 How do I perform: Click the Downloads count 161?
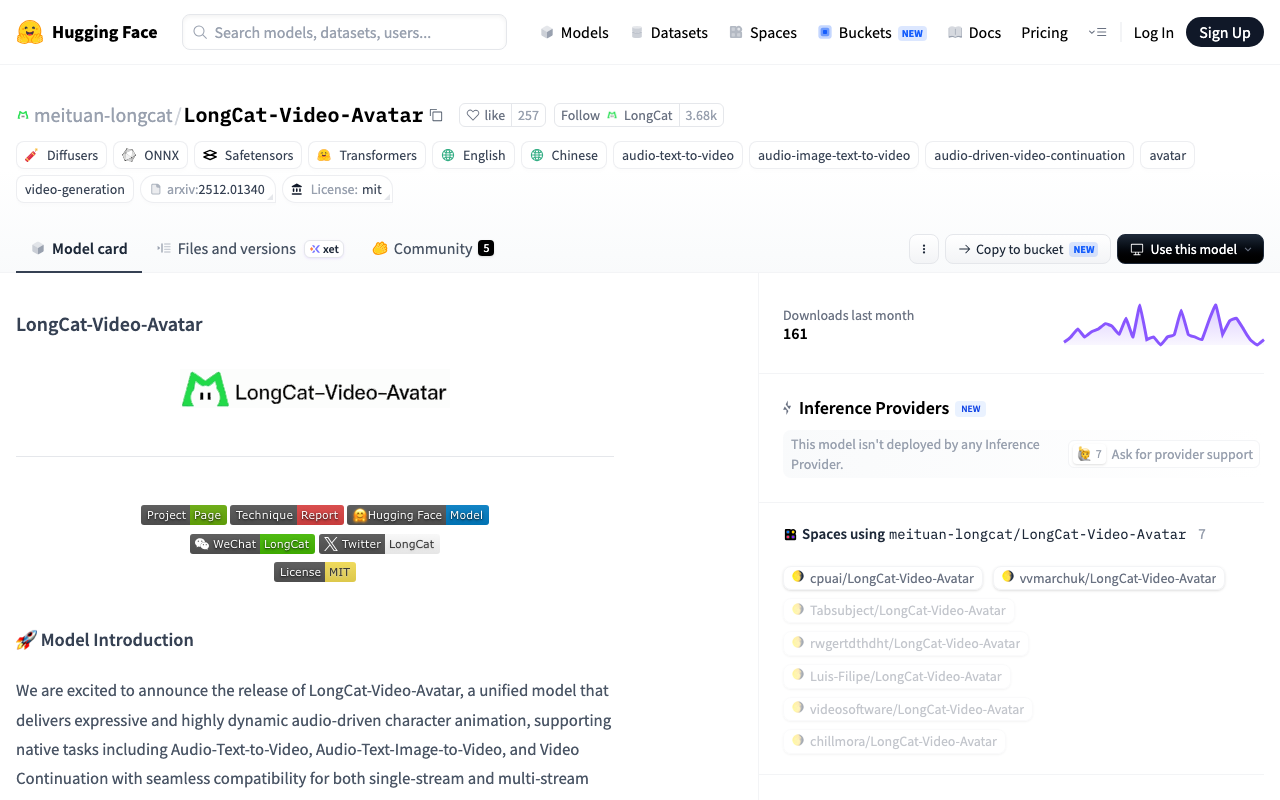795,334
